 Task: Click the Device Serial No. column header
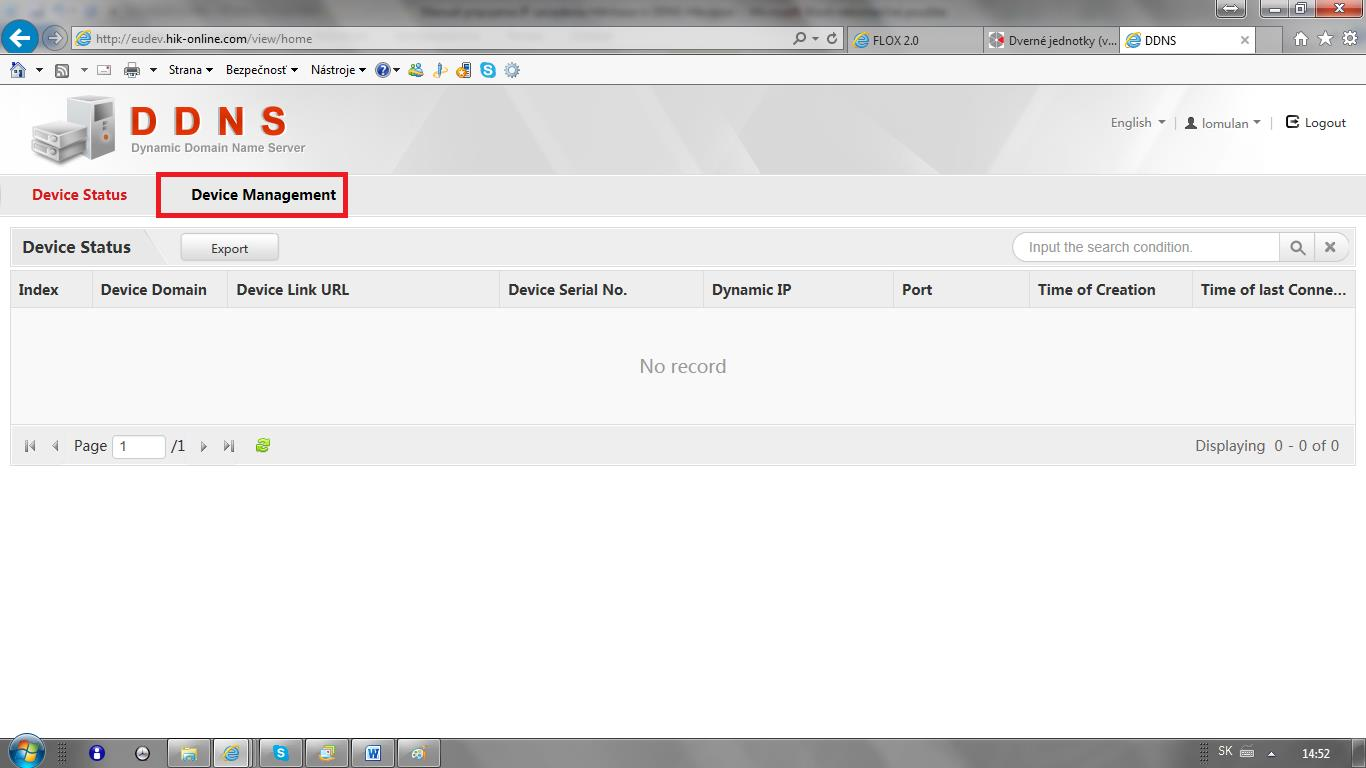(x=601, y=290)
